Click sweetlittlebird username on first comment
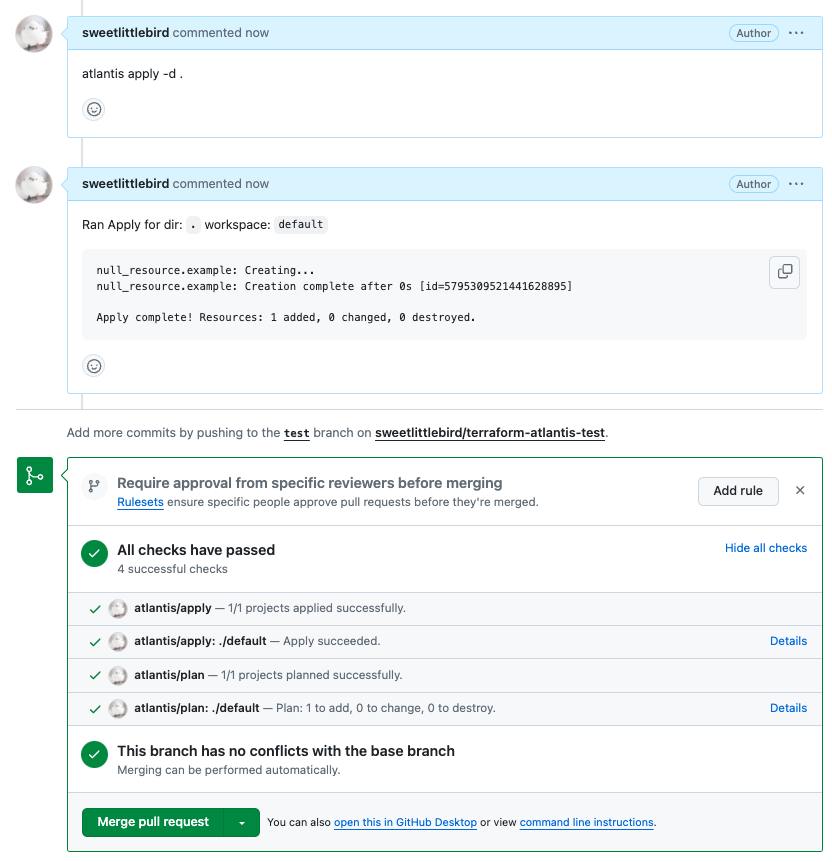This screenshot has width=832, height=862. click(125, 32)
